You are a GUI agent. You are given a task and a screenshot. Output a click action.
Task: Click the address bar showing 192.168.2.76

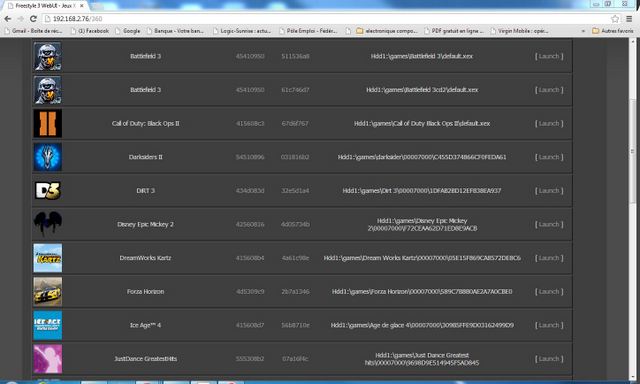pos(327,19)
